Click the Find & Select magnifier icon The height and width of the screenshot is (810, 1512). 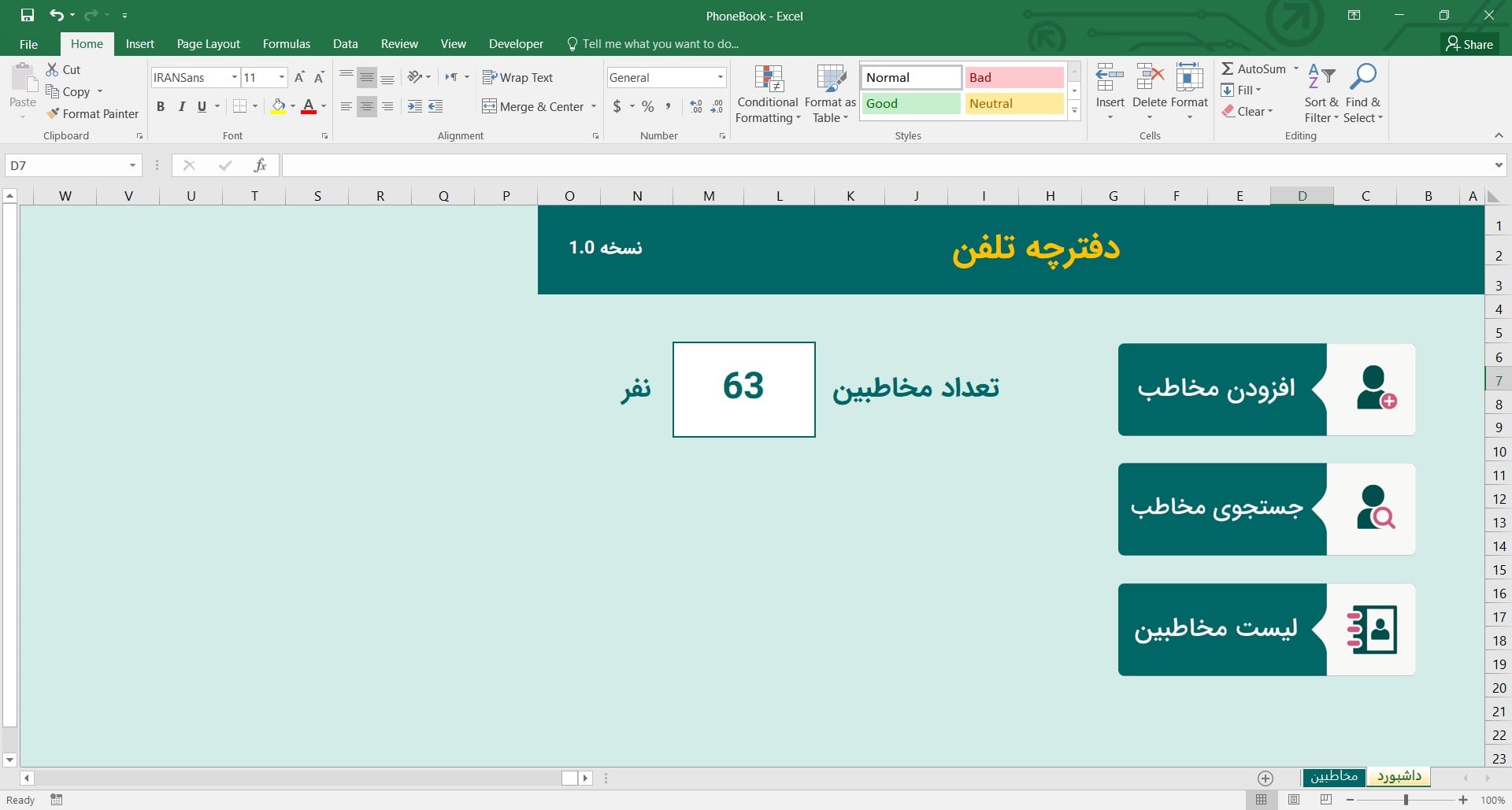pyautogui.click(x=1362, y=78)
